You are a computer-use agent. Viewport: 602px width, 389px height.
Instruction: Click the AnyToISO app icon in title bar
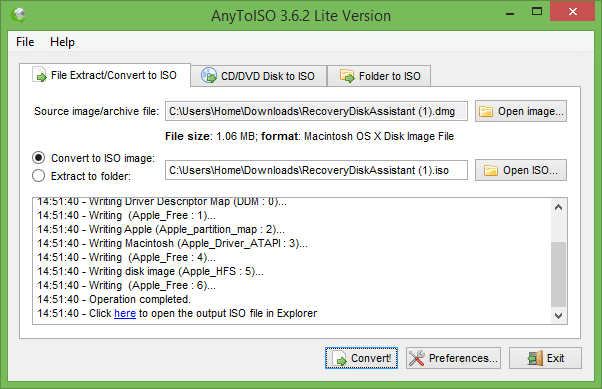pos(18,15)
